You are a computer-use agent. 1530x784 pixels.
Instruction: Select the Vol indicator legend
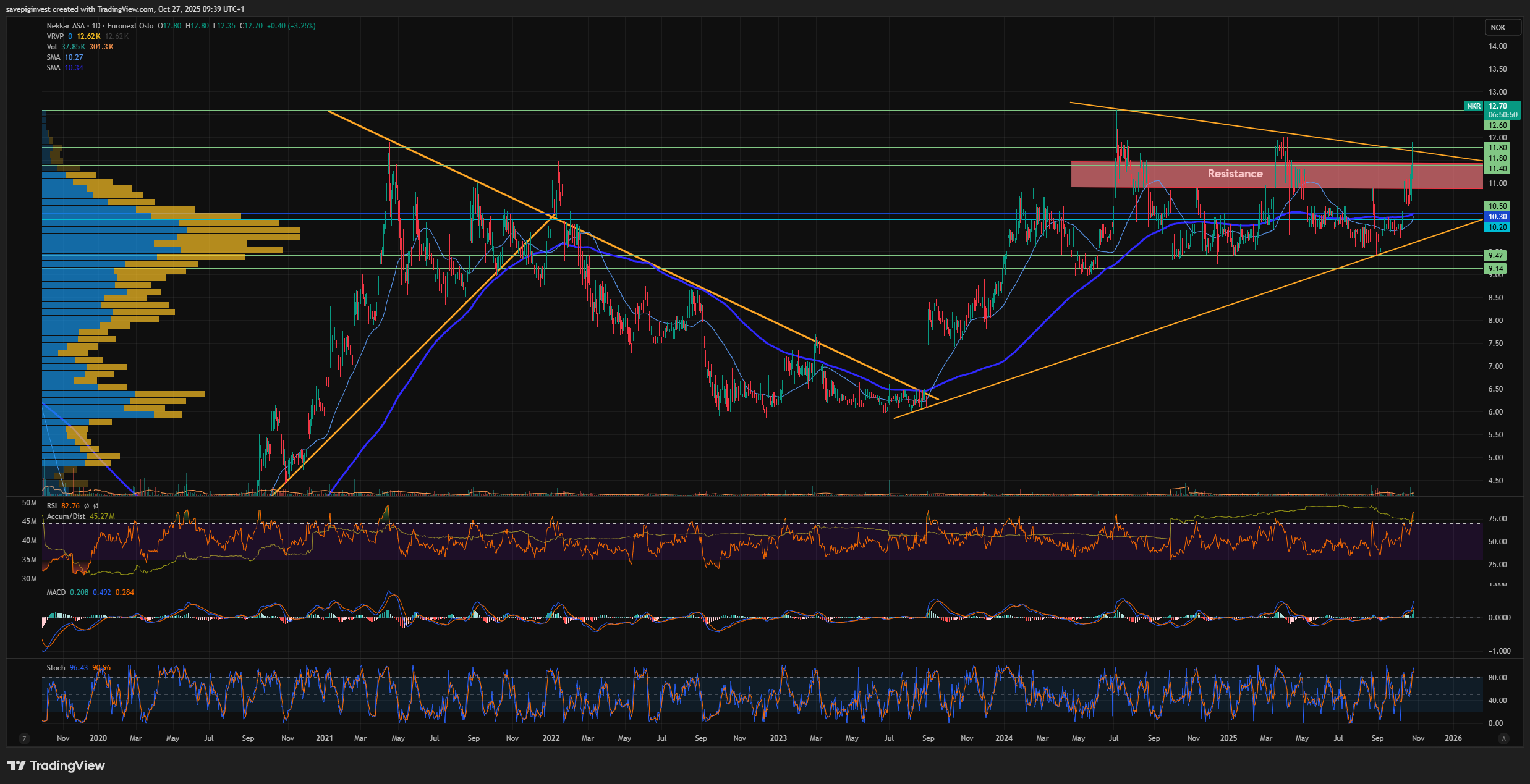click(52, 47)
